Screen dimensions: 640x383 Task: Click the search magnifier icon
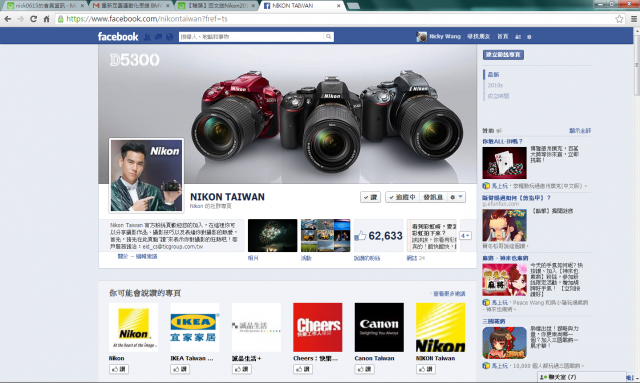click(x=328, y=37)
